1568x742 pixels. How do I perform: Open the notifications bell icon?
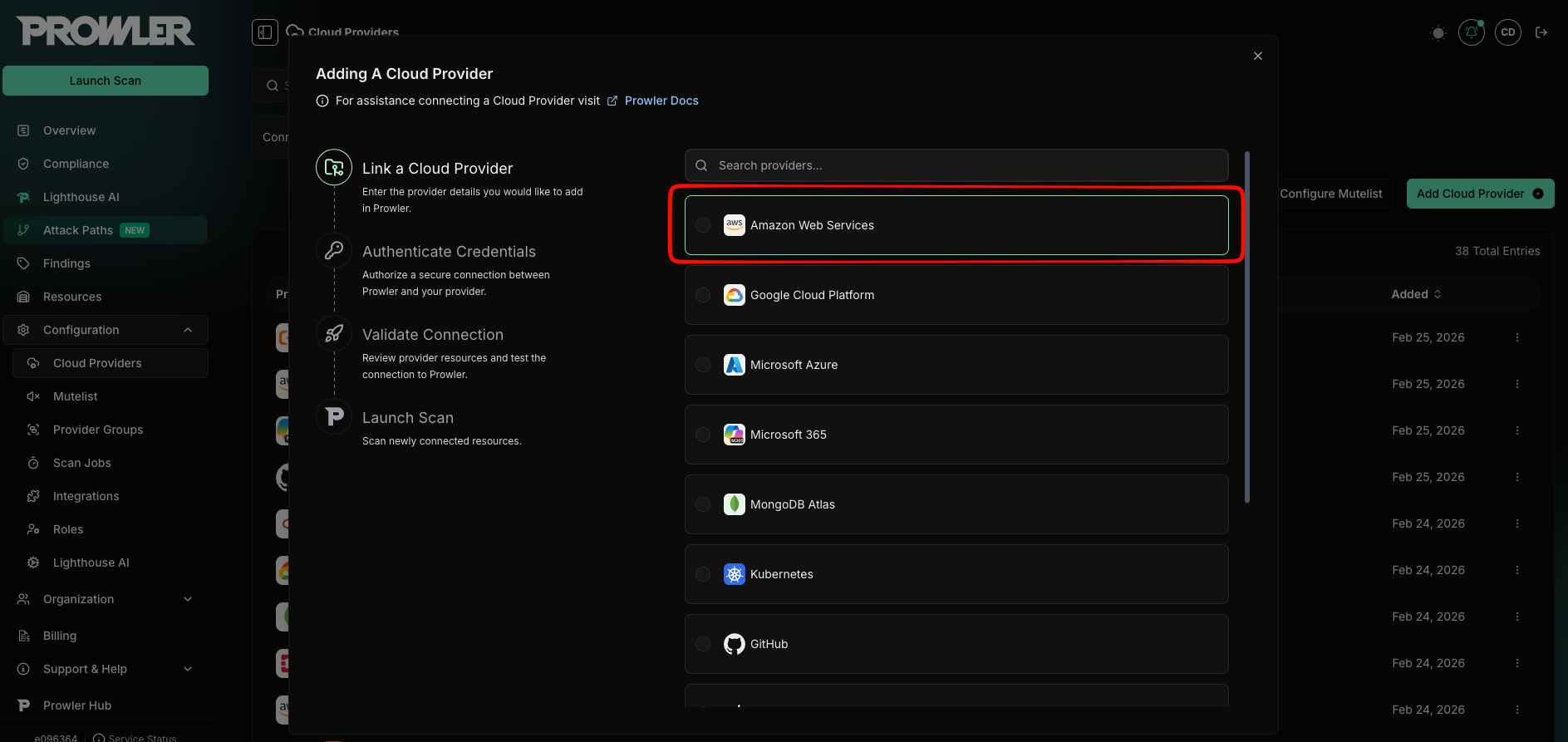1471,32
